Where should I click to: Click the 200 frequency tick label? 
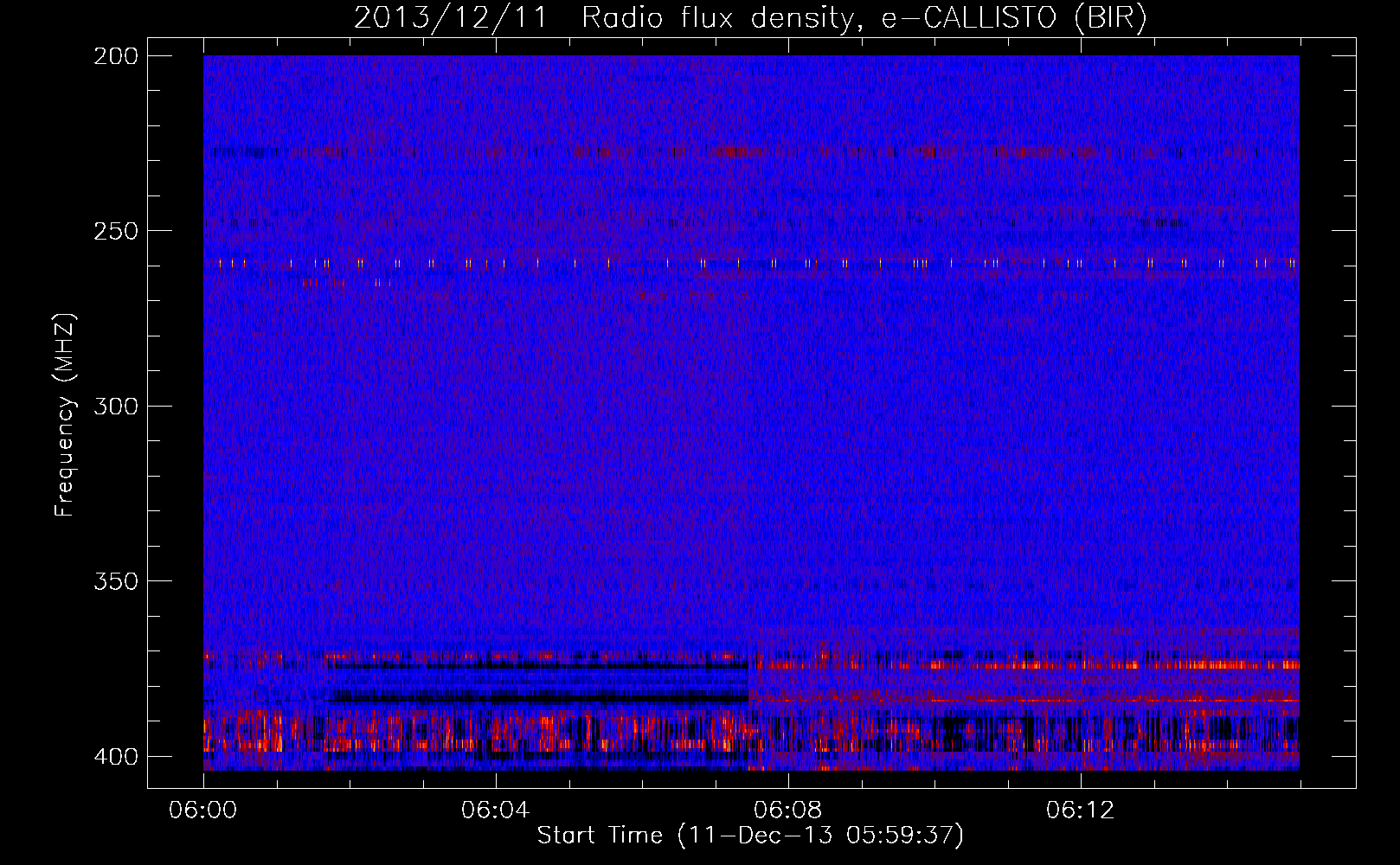pyautogui.click(x=116, y=56)
